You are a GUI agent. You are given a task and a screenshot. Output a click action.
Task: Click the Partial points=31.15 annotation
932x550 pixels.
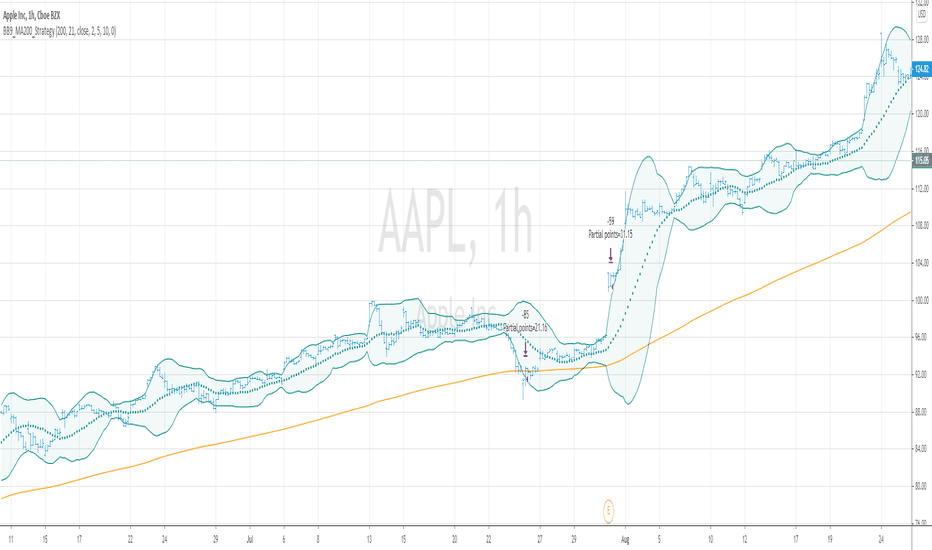click(610, 234)
